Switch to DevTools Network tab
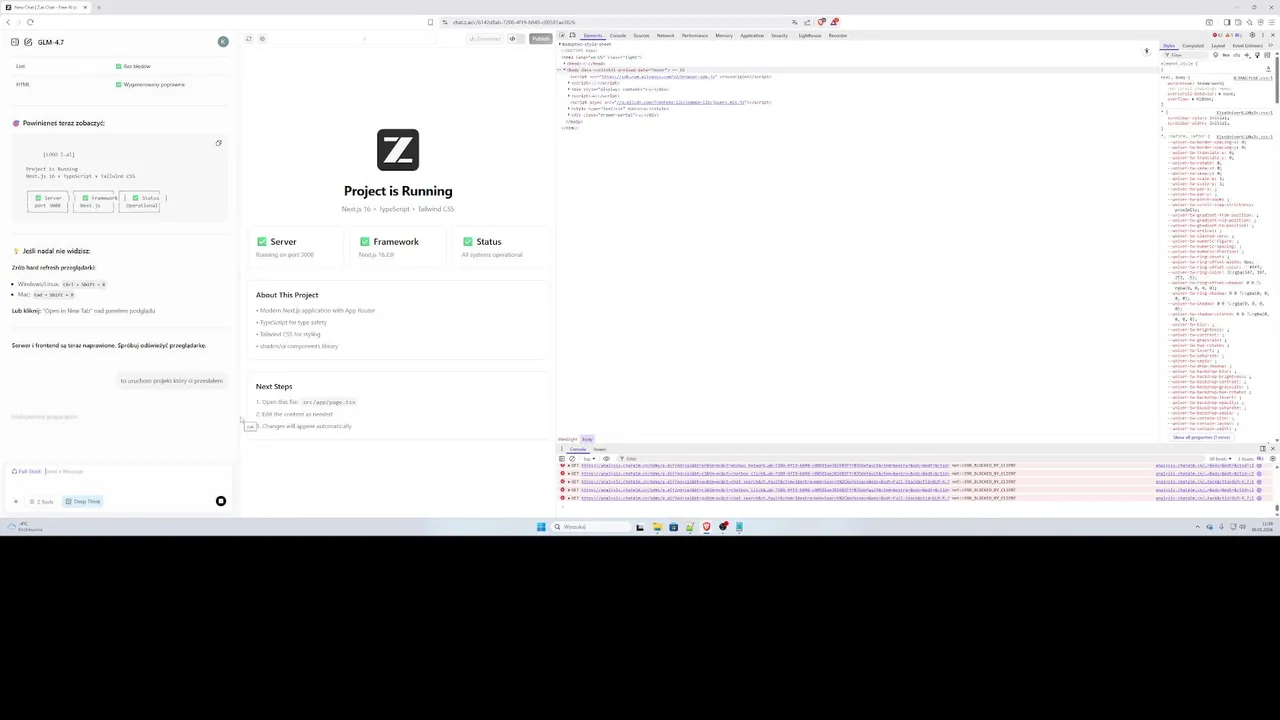The width and height of the screenshot is (1280, 720). coord(666,35)
